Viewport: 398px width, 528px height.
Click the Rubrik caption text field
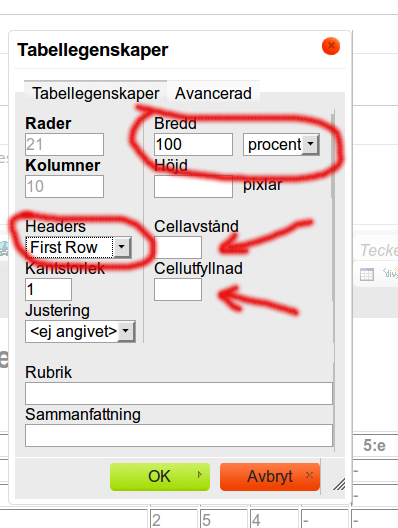click(x=179, y=393)
